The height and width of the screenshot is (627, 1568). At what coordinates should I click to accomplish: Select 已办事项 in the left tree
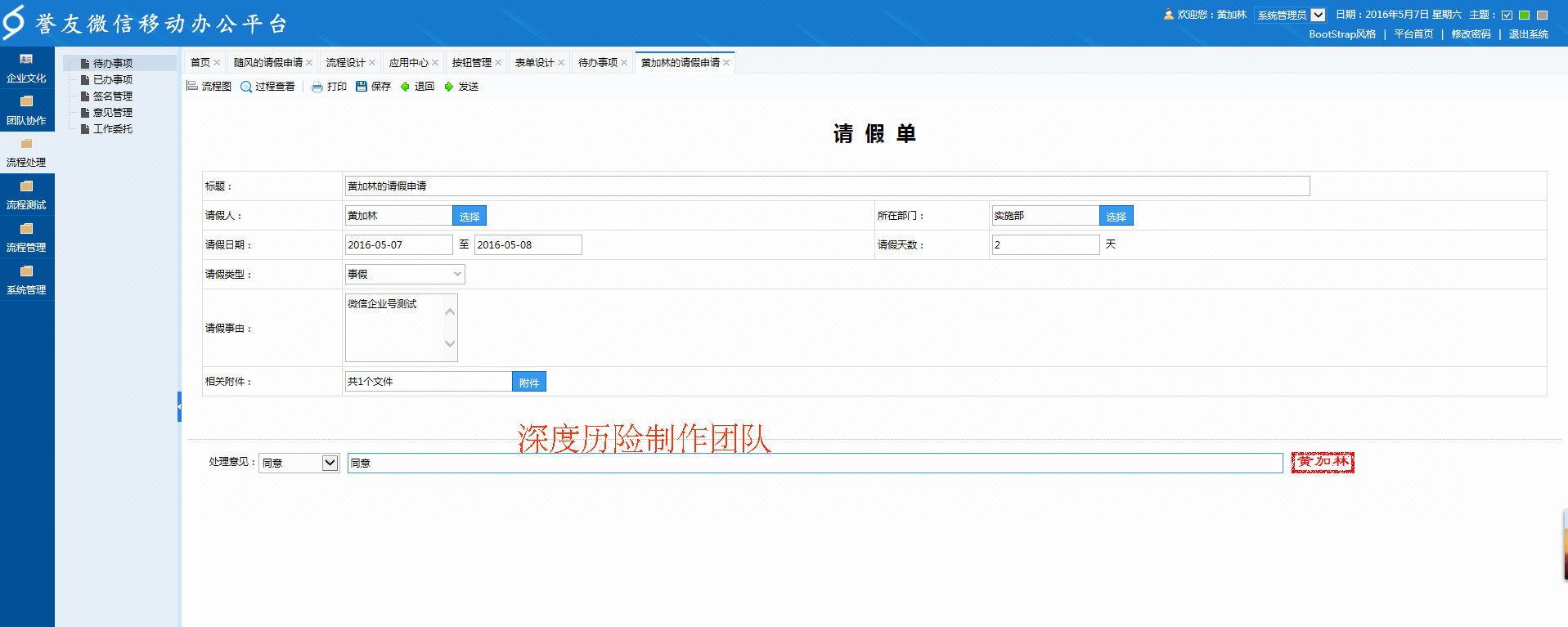[112, 79]
